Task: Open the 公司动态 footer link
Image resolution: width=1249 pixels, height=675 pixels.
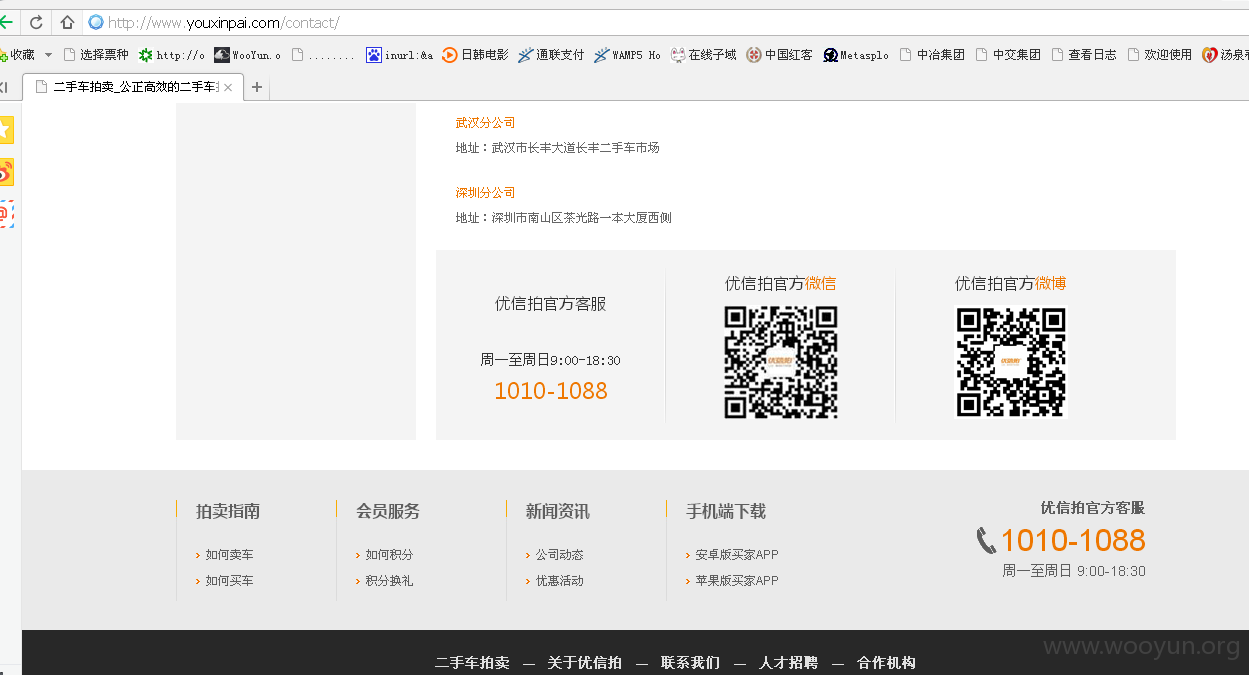Action: pos(559,555)
